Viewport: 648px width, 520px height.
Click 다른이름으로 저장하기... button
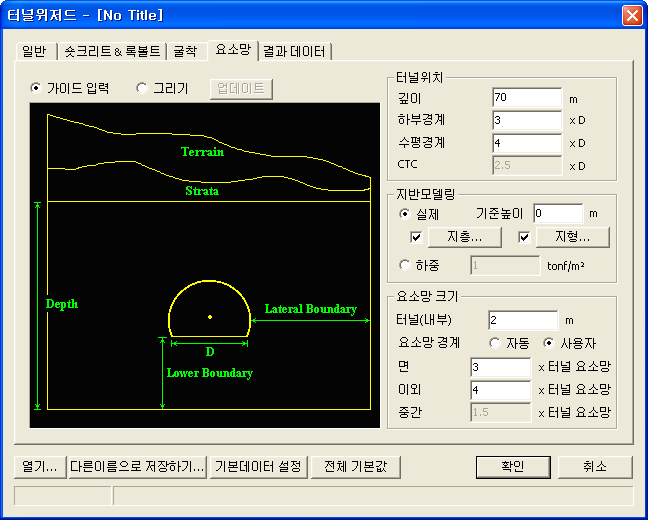click(x=137, y=467)
